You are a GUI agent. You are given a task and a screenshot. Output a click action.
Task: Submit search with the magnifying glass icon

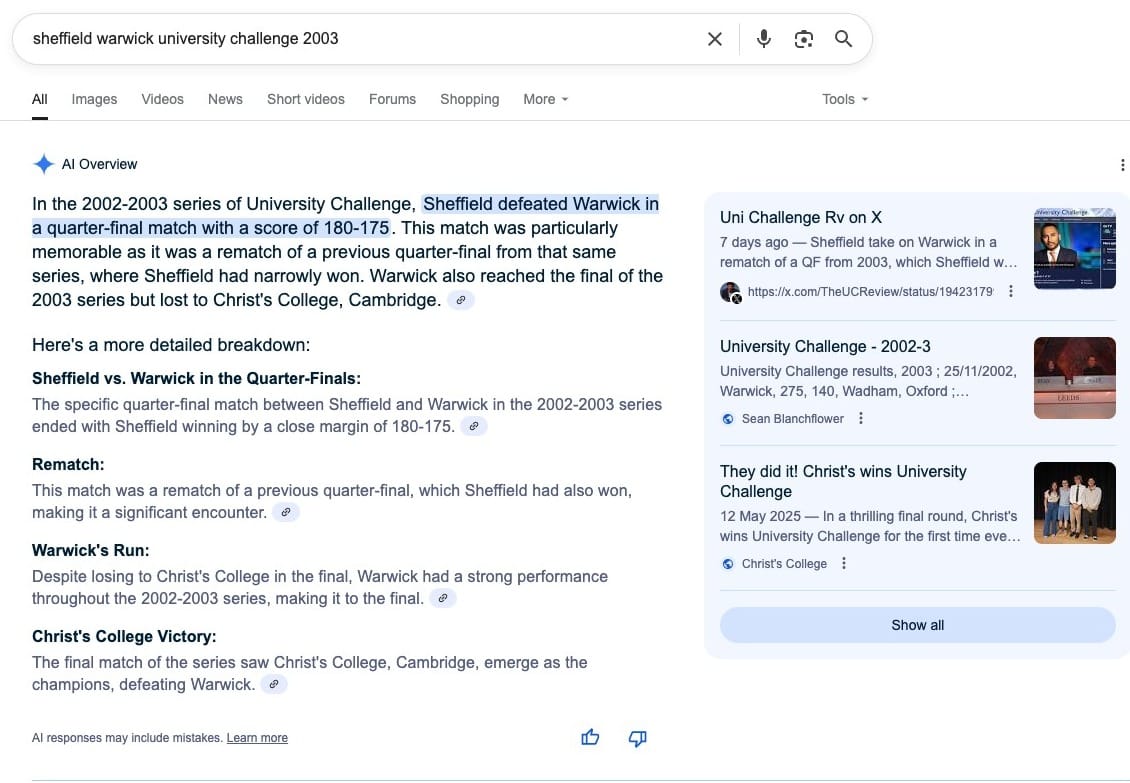(843, 39)
